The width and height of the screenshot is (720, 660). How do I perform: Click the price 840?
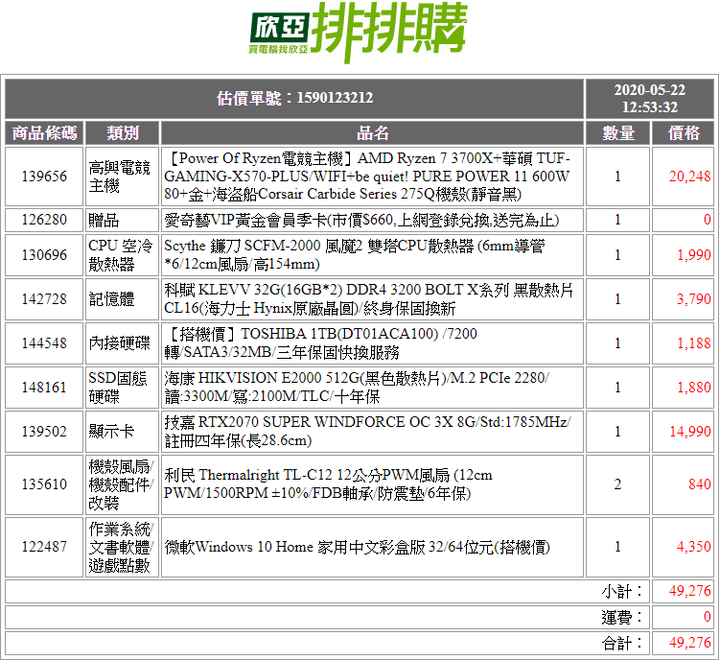tap(699, 484)
